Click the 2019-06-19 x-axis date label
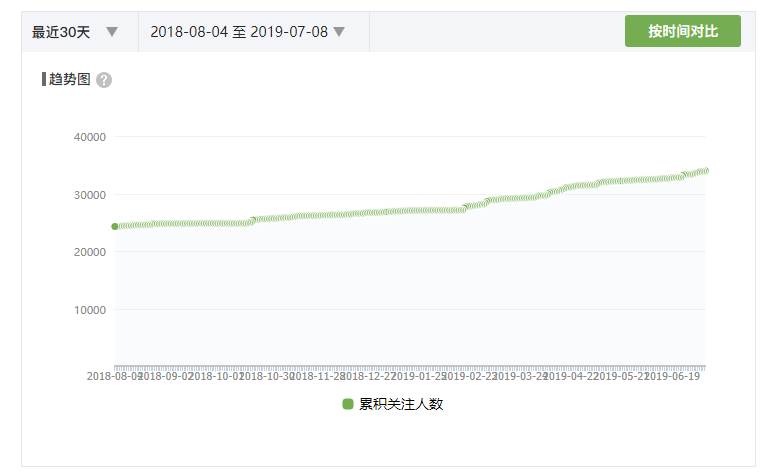Image resolution: width=772 pixels, height=476 pixels. pos(674,377)
